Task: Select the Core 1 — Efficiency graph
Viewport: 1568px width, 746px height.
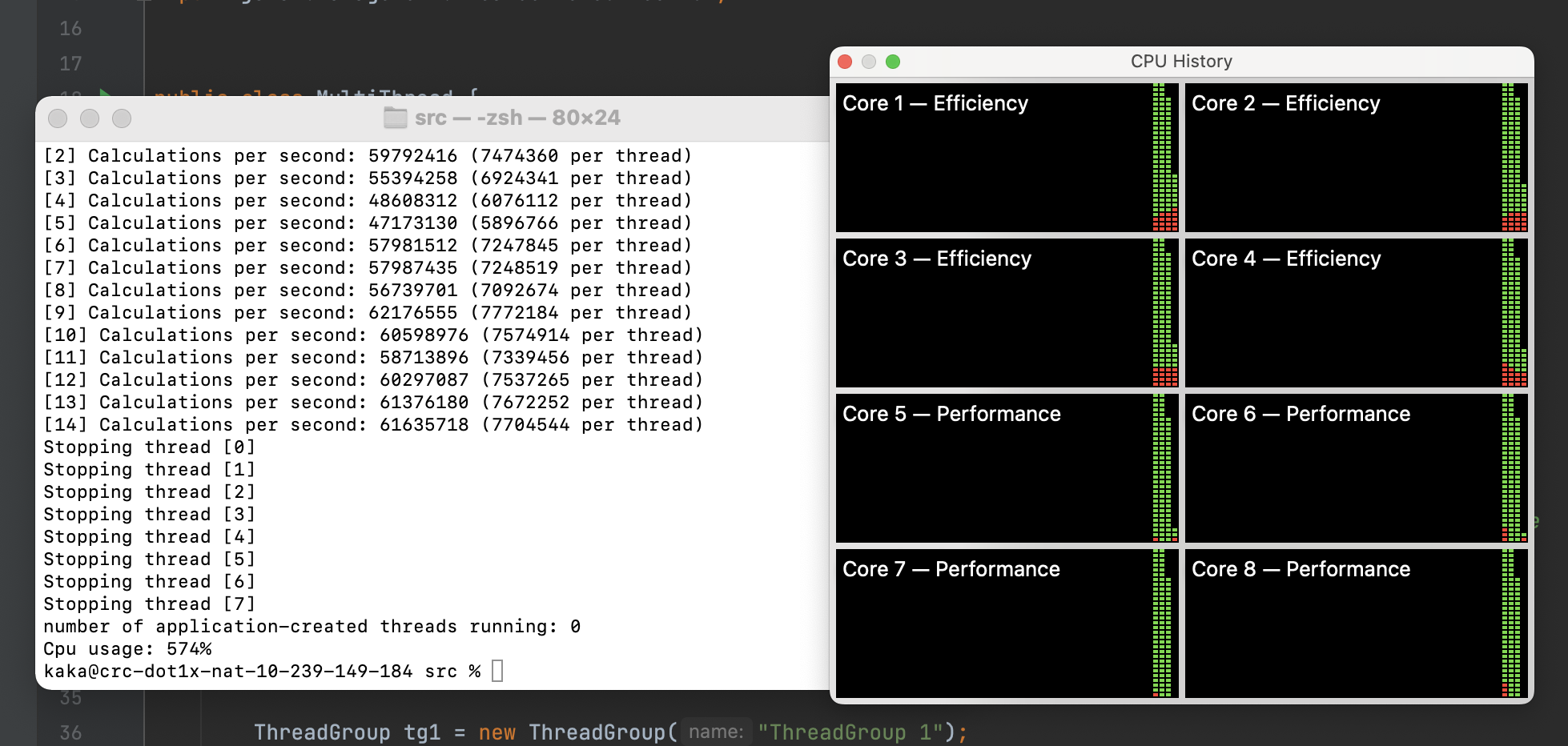Action: tap(1007, 158)
